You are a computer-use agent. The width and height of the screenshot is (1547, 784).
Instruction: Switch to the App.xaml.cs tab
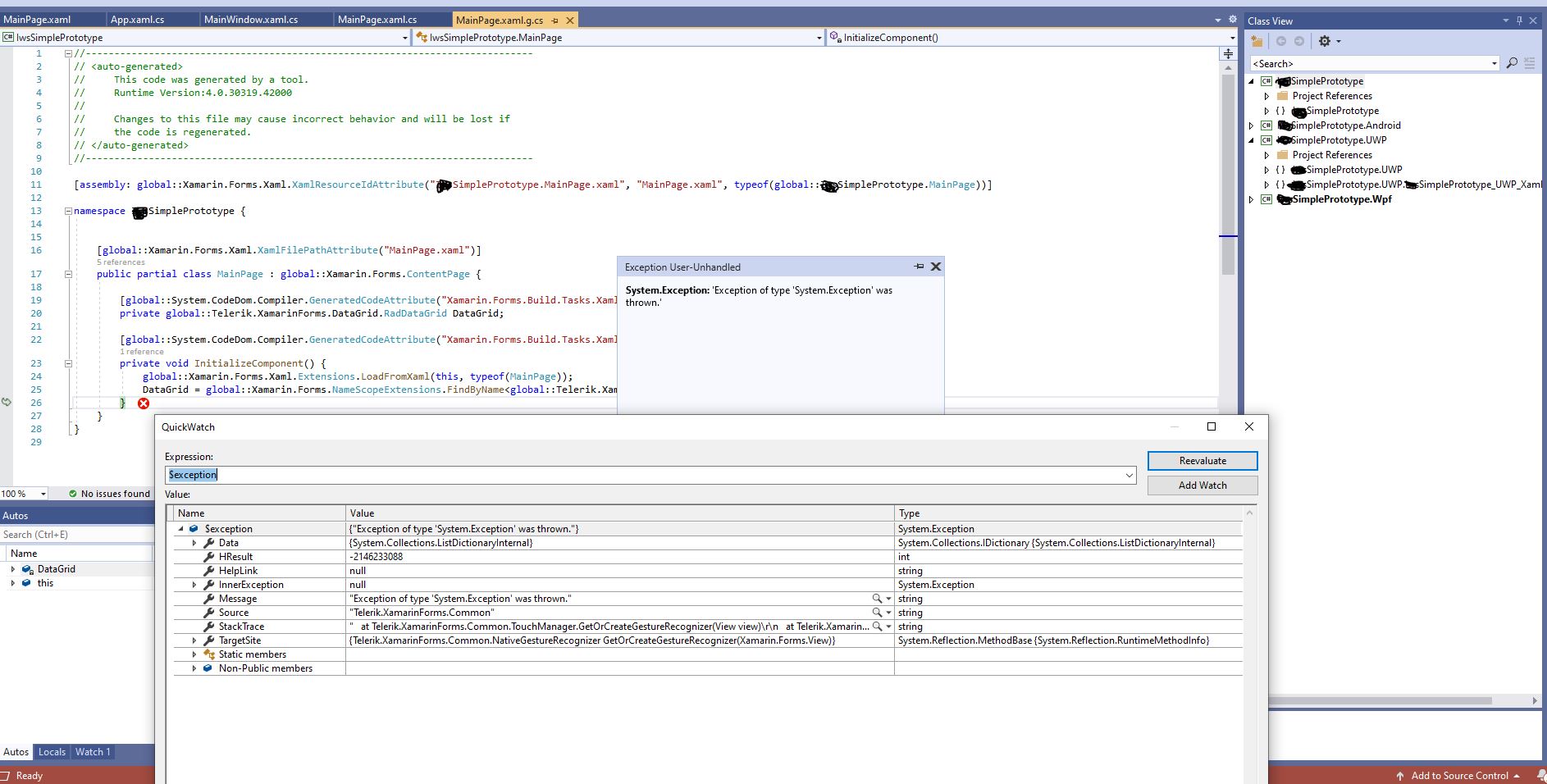[137, 19]
